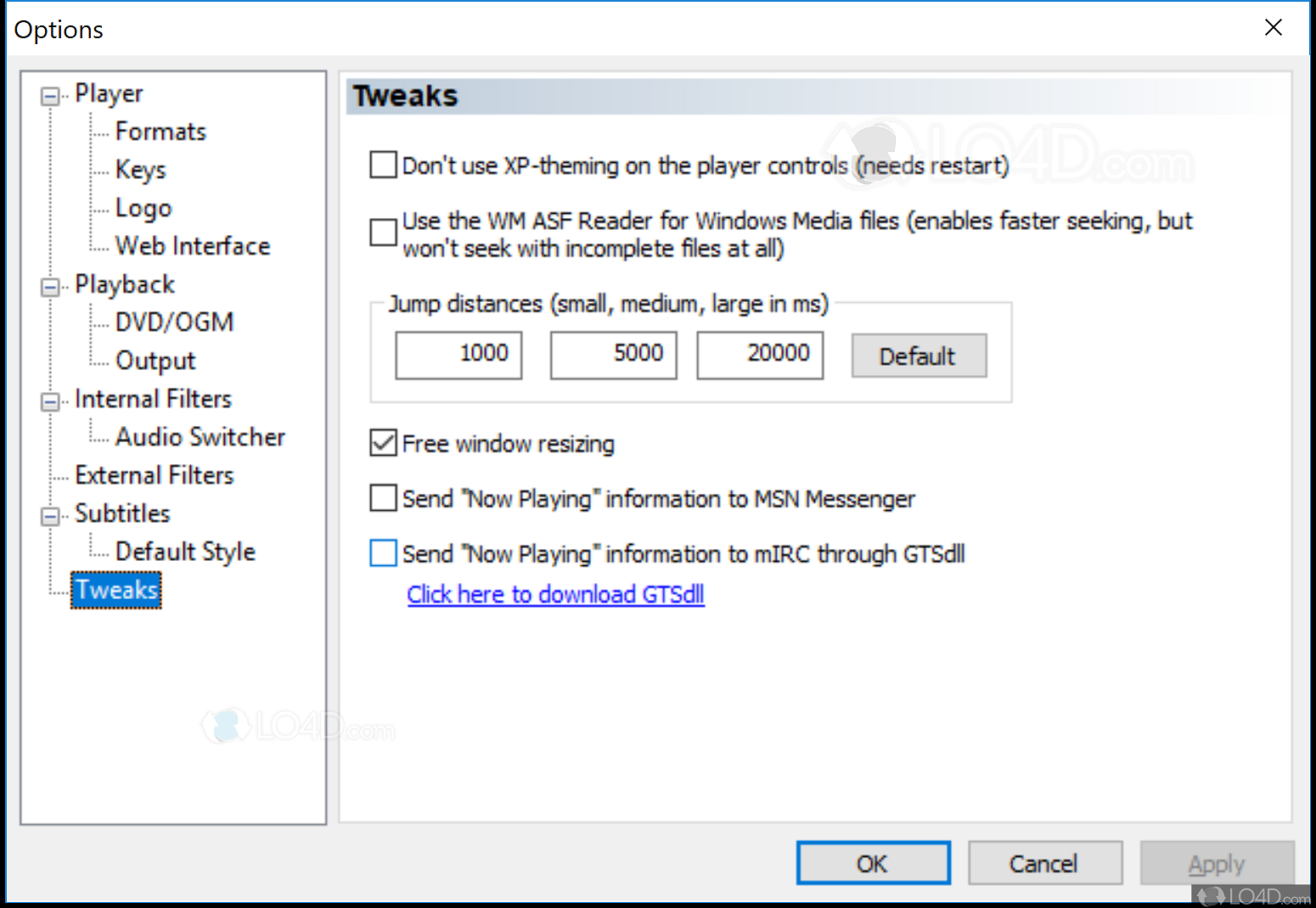Screen dimensions: 1316x908
Task: Edit the medium jump distance field
Action: tap(613, 355)
